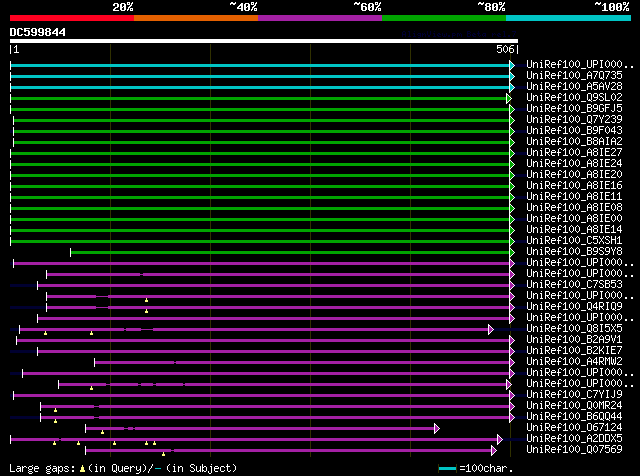This screenshot has width=640, height=476.
Task: Click the DC599844 query name label
Action: pos(38,32)
